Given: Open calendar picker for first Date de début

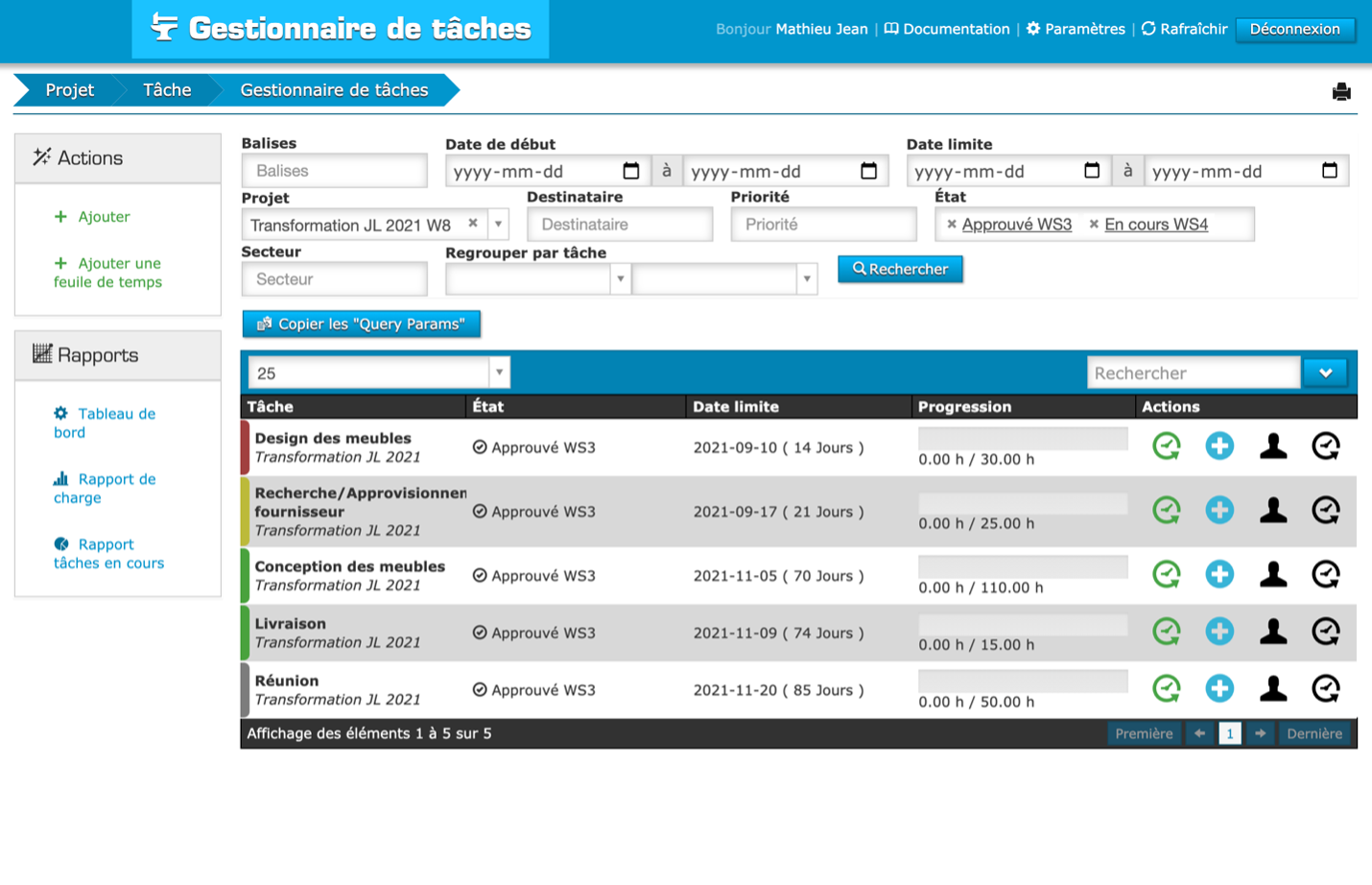Looking at the screenshot, I should tap(631, 171).
